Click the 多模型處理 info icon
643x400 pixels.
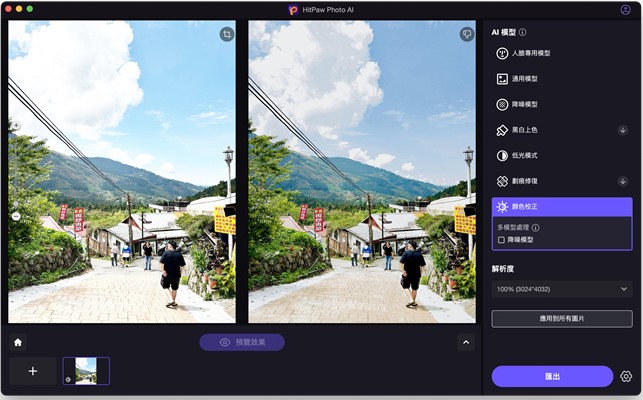click(x=535, y=228)
